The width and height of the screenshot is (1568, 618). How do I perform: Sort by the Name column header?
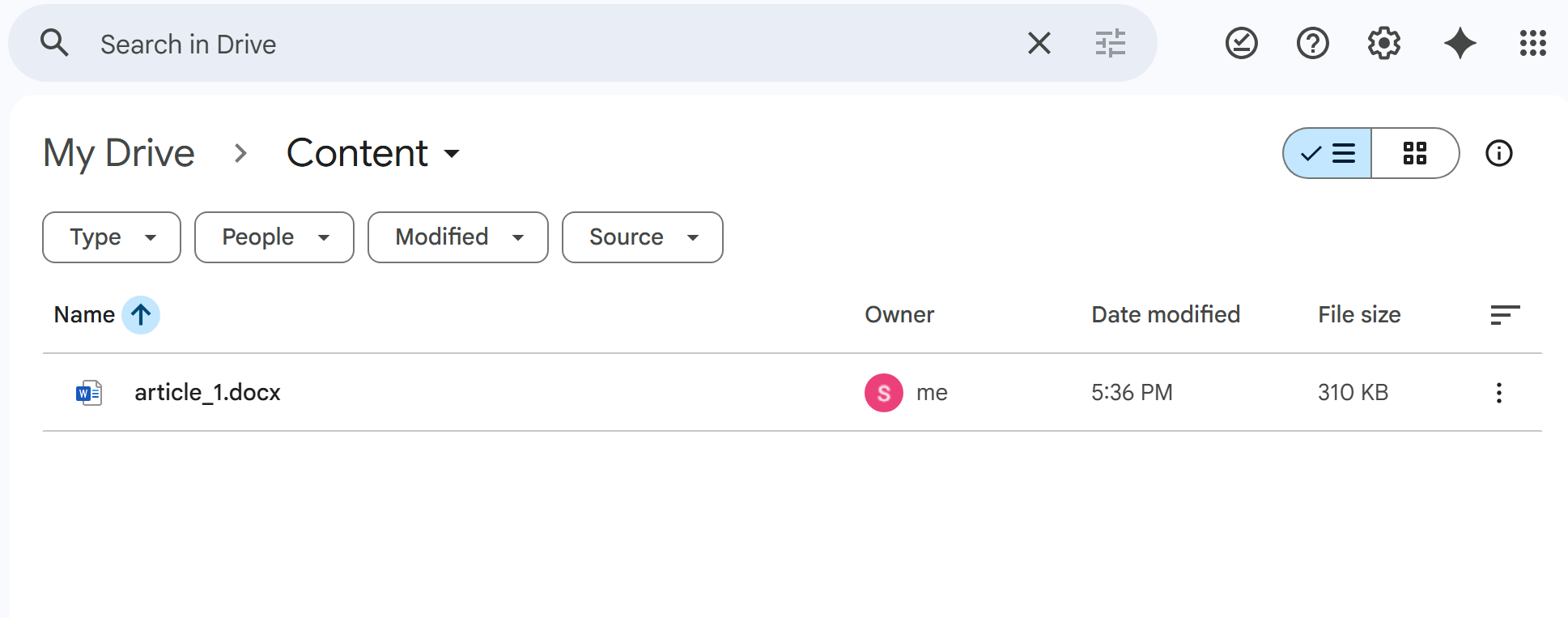click(84, 314)
